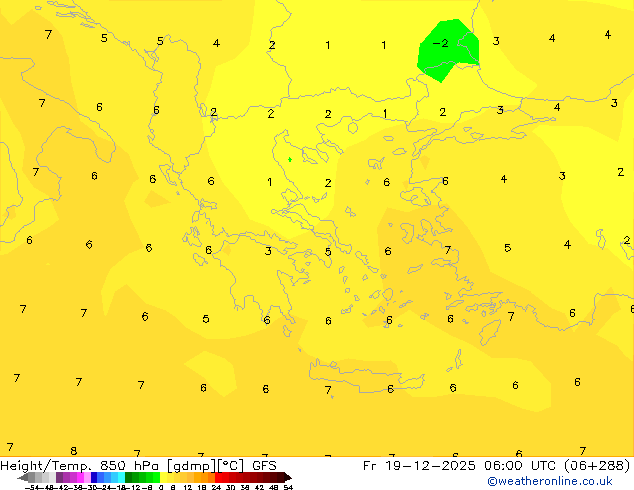The image size is (634, 490).
Task: Click the small green dot over Chalkidiki
Action: click(x=290, y=160)
